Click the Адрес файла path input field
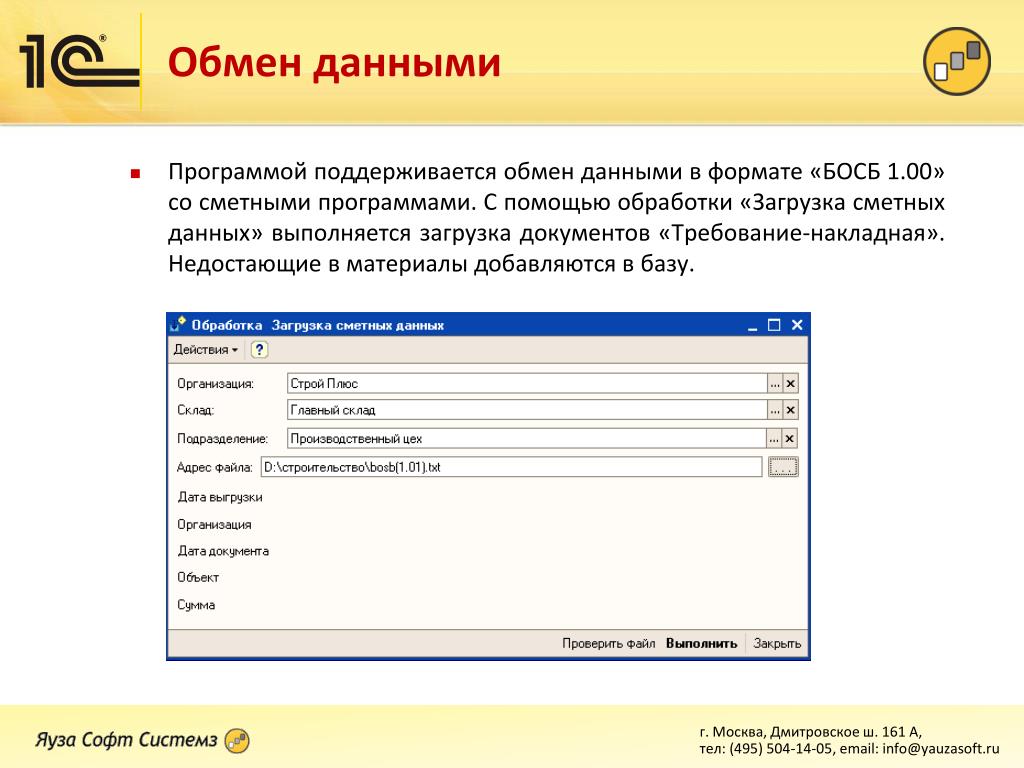The image size is (1024, 768). [x=511, y=467]
